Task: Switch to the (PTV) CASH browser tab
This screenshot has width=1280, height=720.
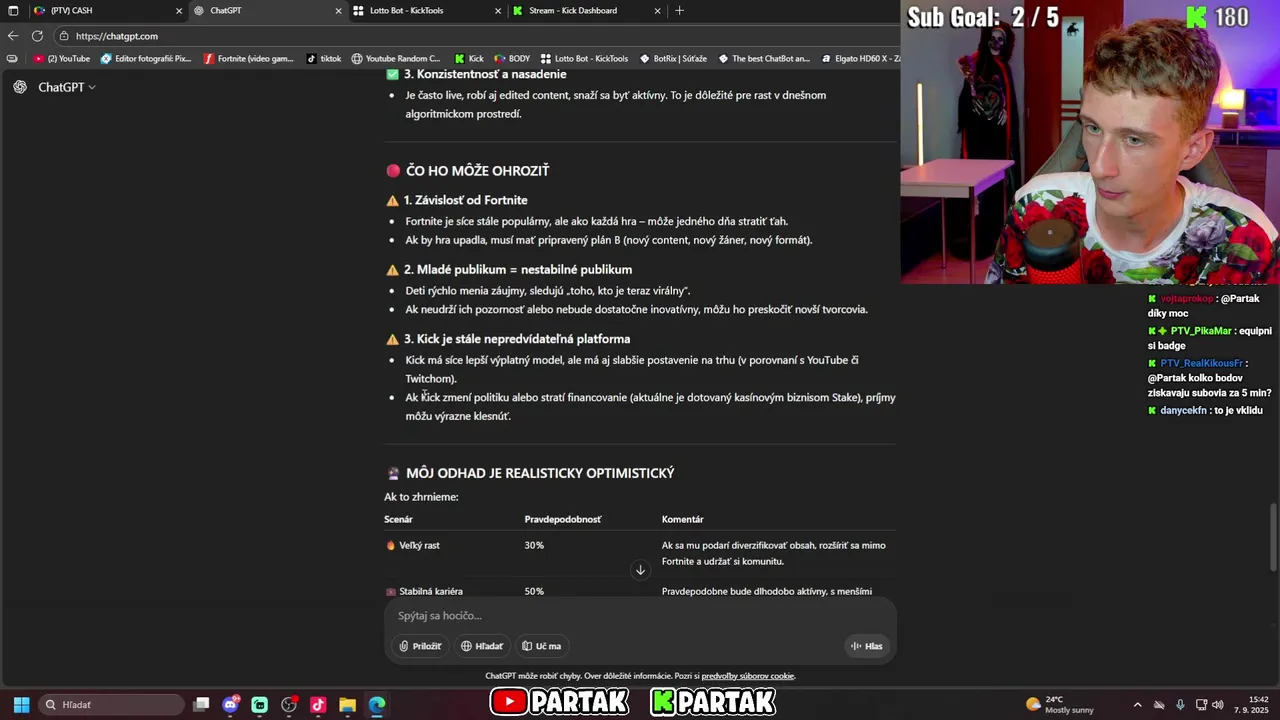Action: click(x=106, y=11)
